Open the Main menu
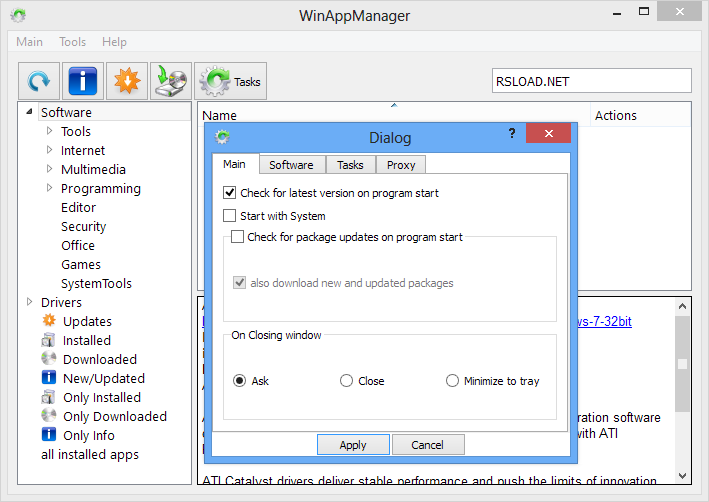This screenshot has height=502, width=709. [x=29, y=42]
